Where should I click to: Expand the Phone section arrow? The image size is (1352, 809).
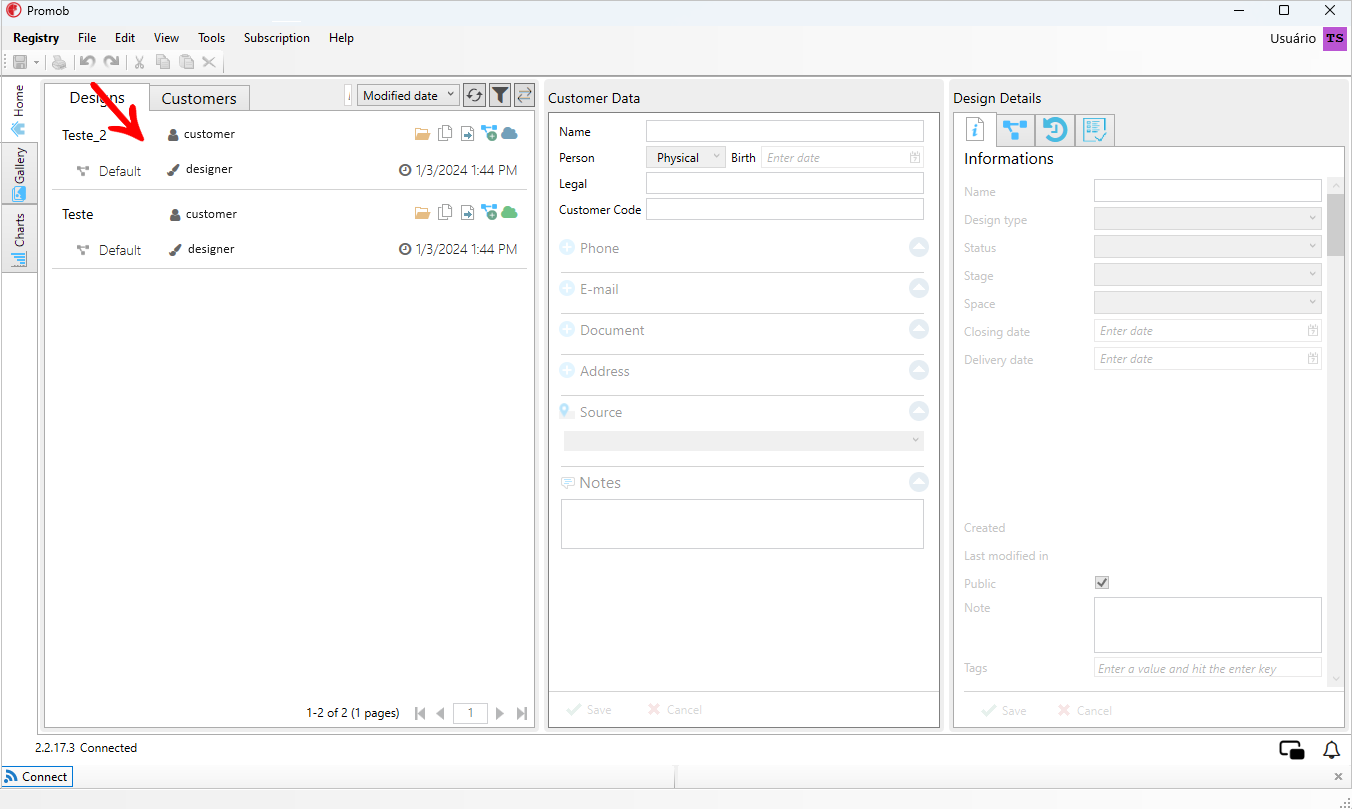click(918, 247)
